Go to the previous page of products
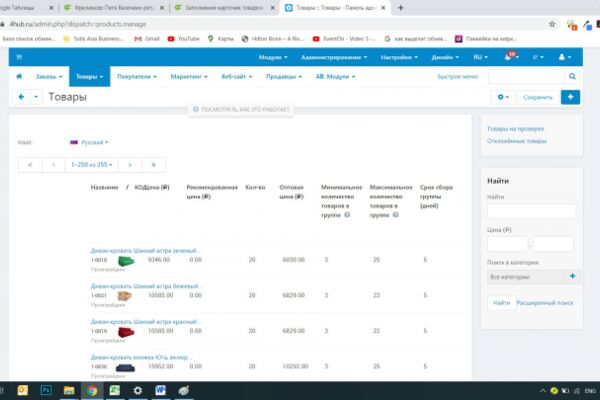The height and width of the screenshot is (400, 600). tap(54, 165)
